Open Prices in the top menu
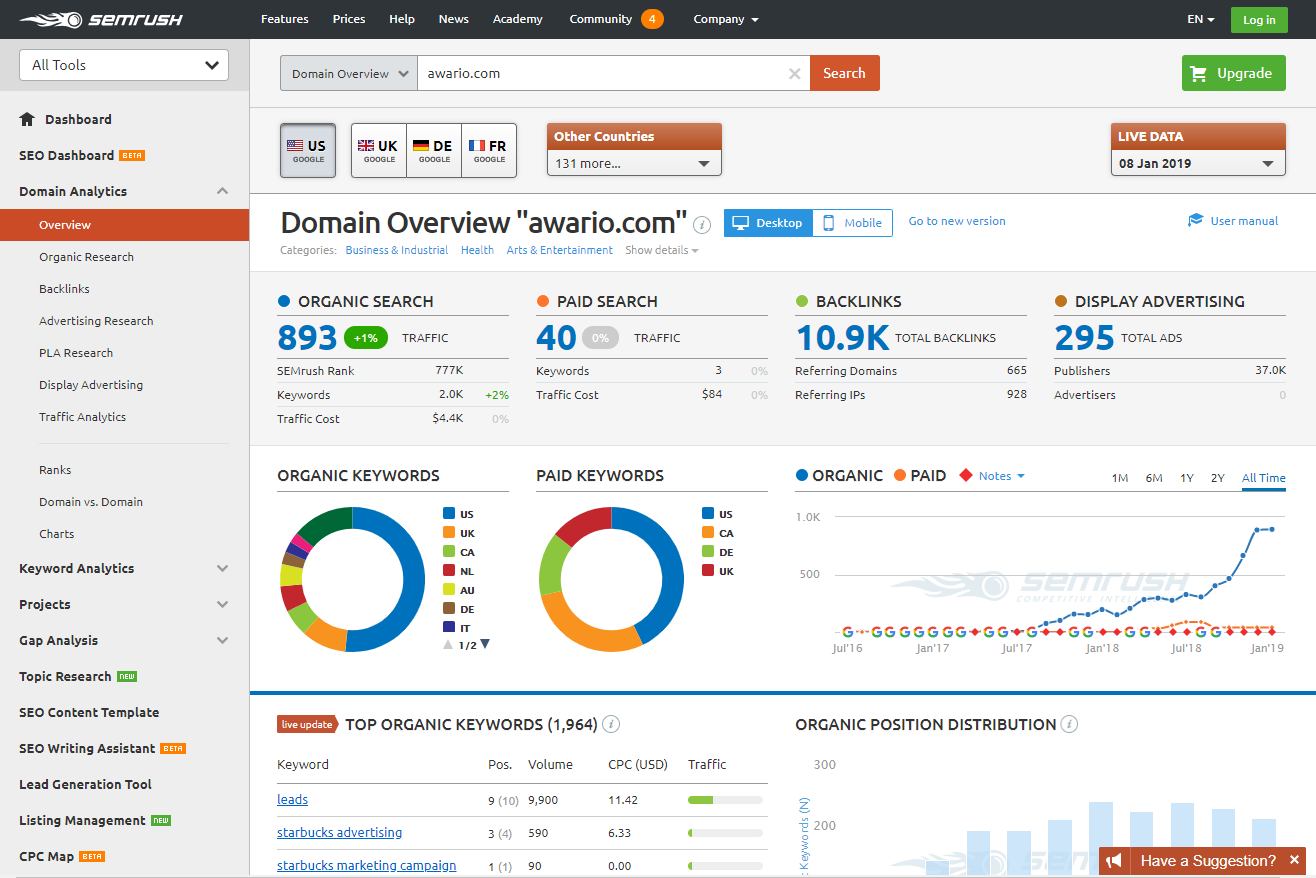 [x=348, y=19]
